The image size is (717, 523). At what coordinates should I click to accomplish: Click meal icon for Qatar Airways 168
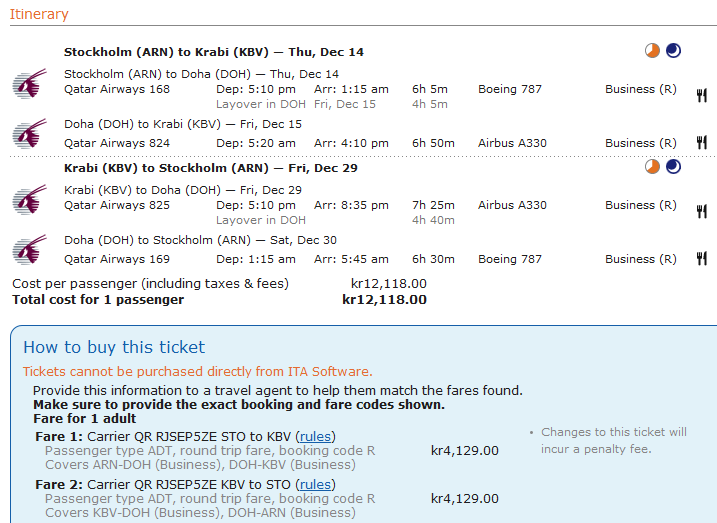coord(702,96)
